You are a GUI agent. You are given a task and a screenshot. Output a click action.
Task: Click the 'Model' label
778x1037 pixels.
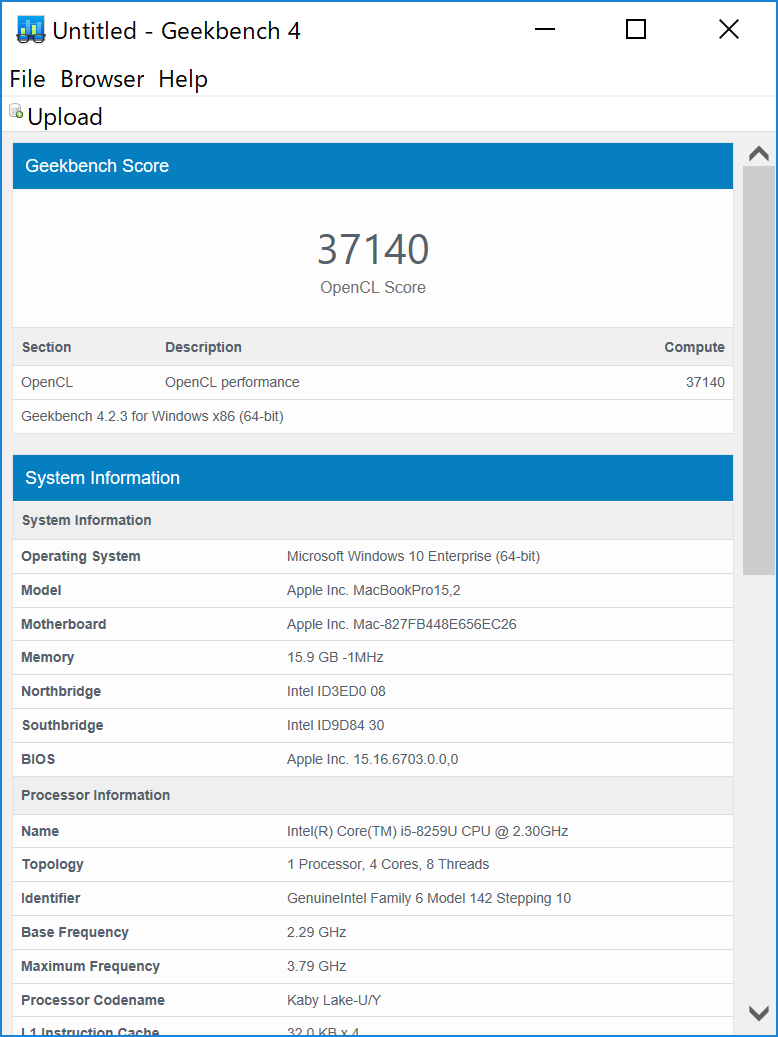tap(41, 590)
